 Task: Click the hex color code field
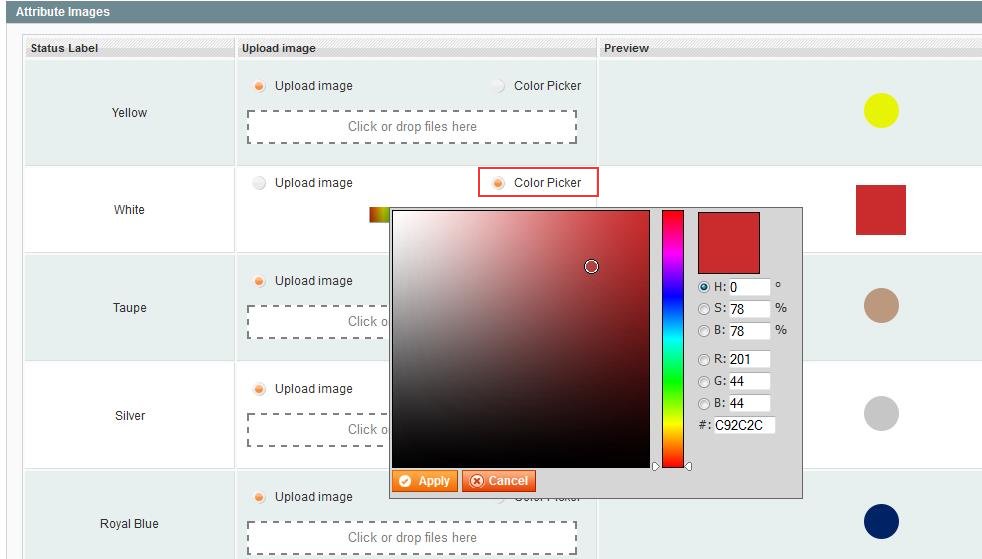pyautogui.click(x=744, y=425)
